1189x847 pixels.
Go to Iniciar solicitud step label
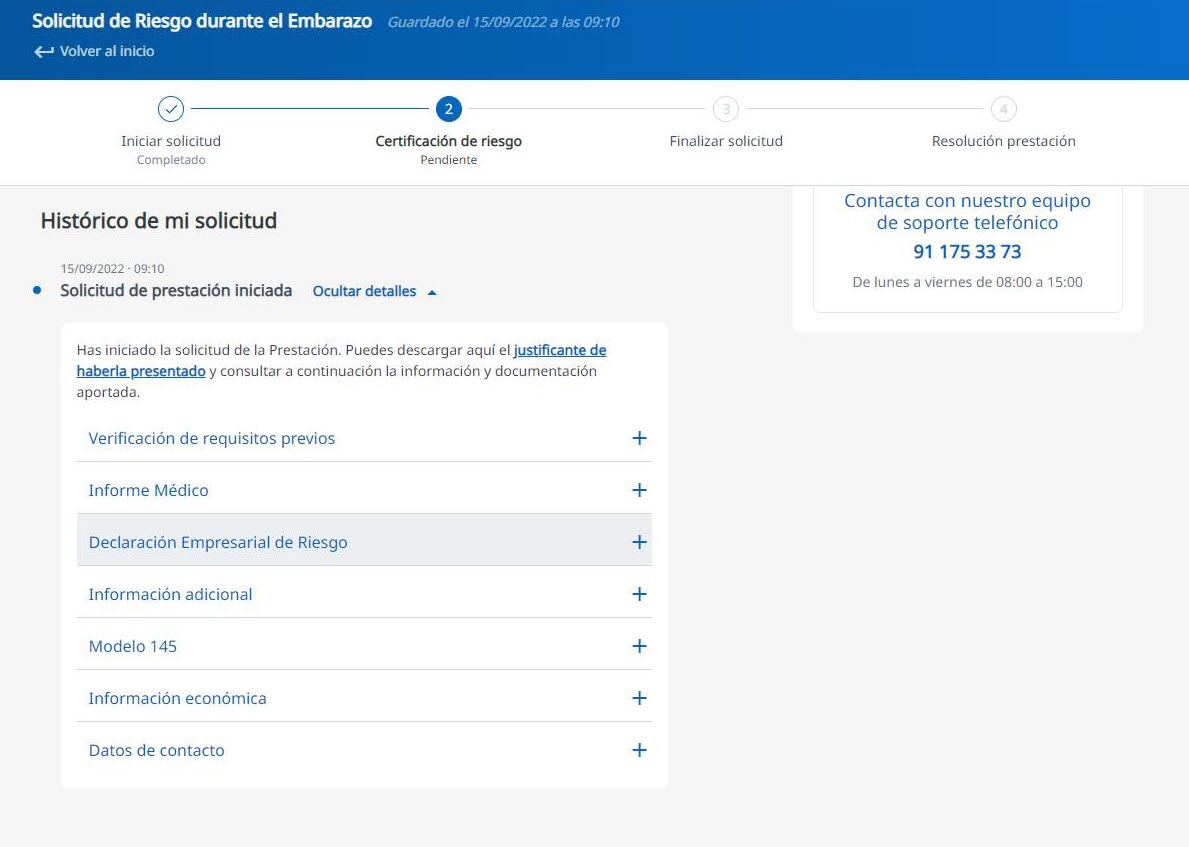[171, 141]
